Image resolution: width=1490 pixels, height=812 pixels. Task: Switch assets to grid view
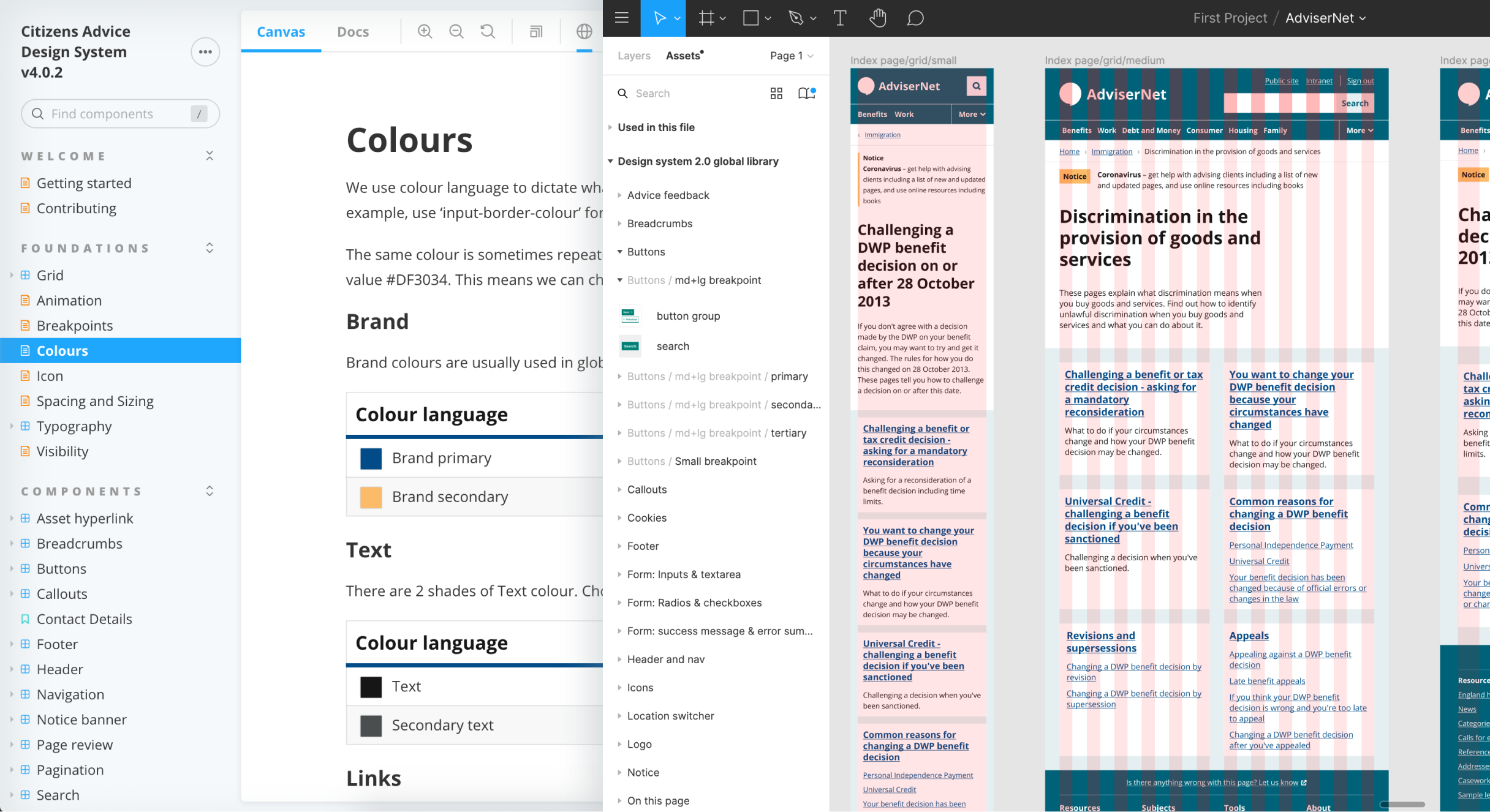coord(776,93)
